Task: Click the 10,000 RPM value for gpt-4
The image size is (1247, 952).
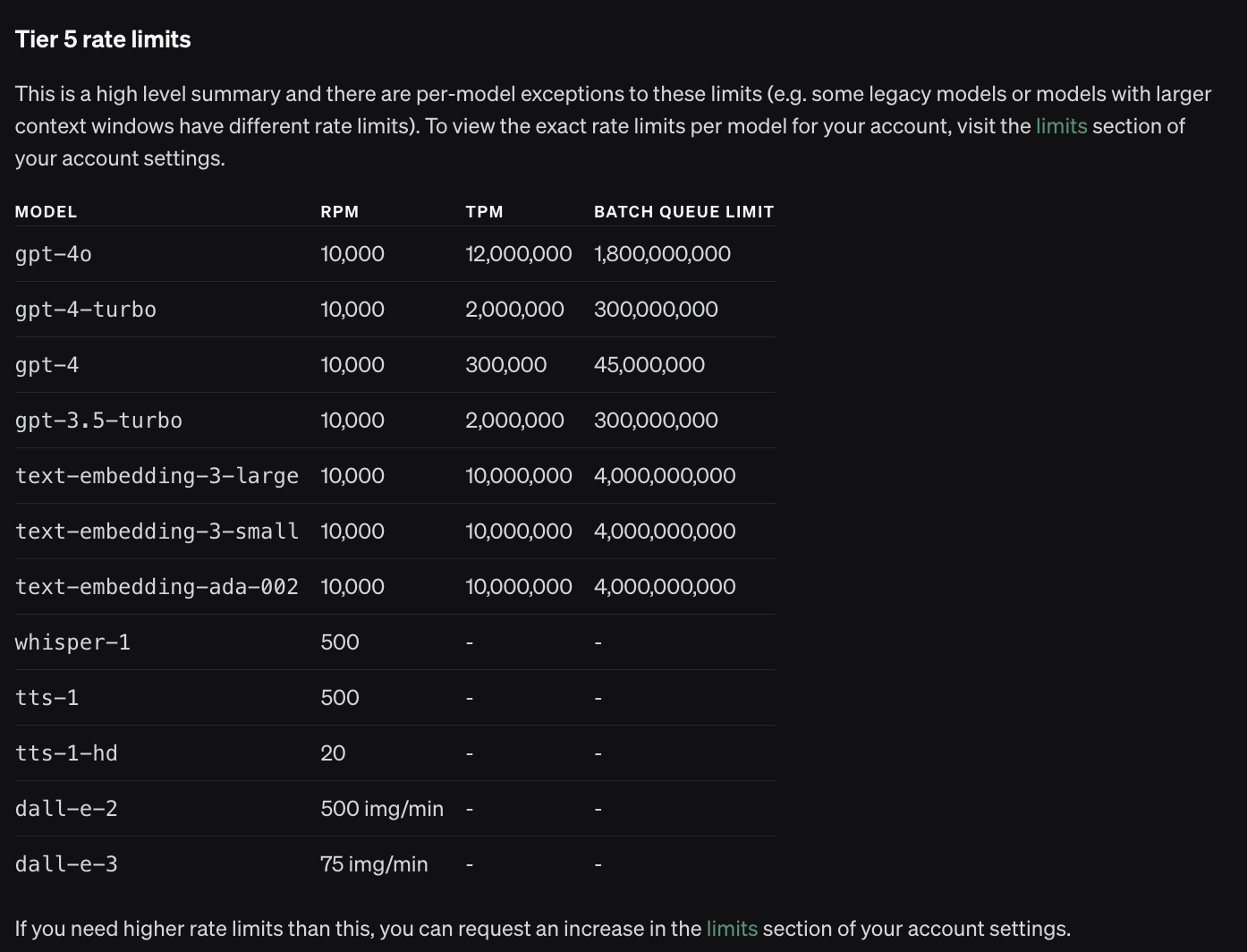Action: tap(352, 365)
